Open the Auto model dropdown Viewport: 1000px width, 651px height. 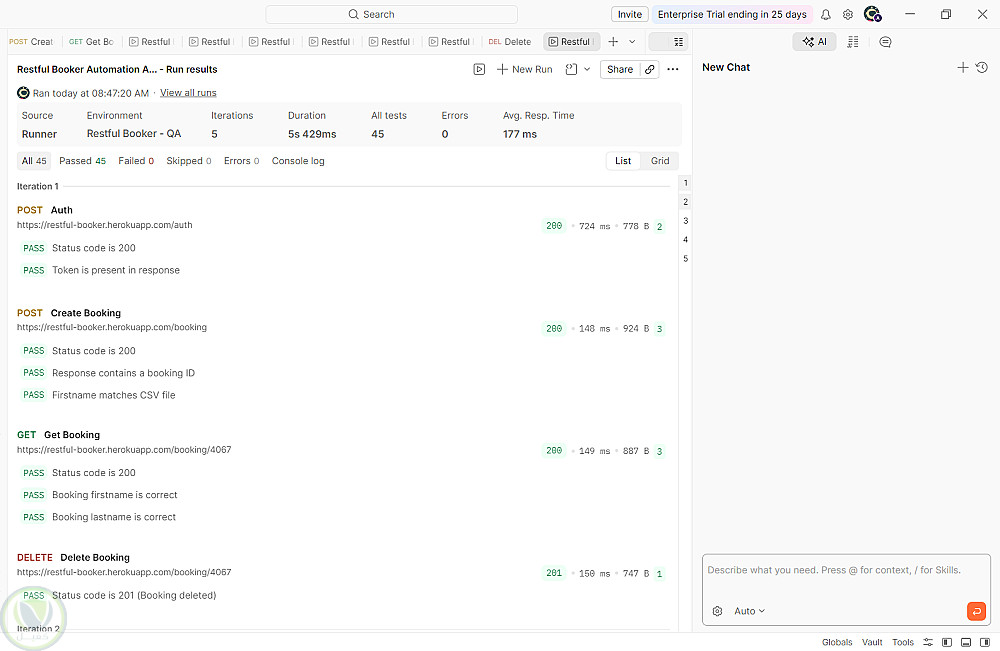pos(749,611)
